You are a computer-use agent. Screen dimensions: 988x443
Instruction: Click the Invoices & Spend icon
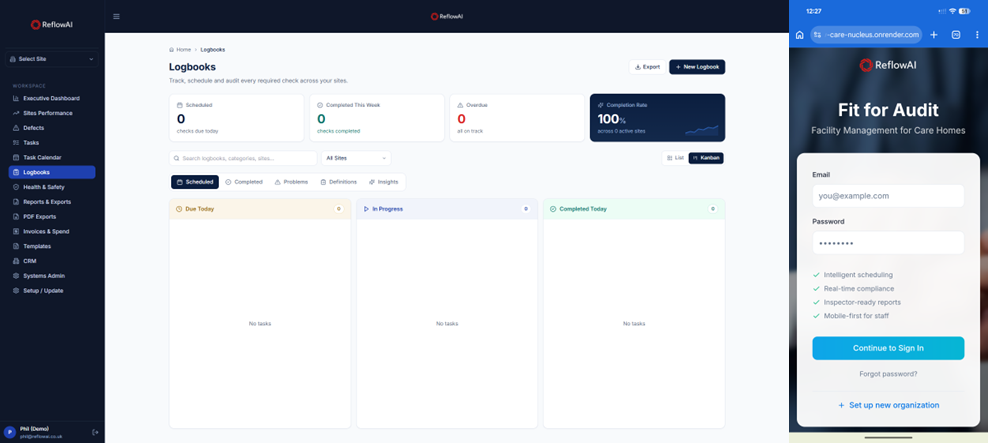point(16,231)
